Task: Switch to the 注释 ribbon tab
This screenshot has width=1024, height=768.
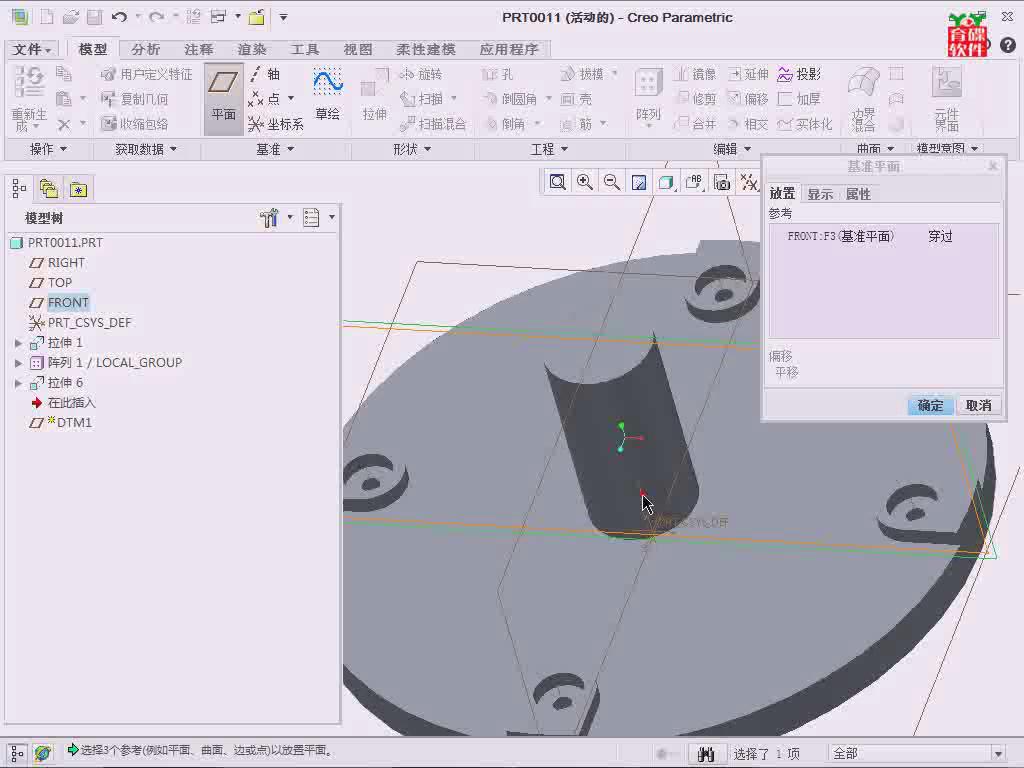Action: pyautogui.click(x=199, y=49)
